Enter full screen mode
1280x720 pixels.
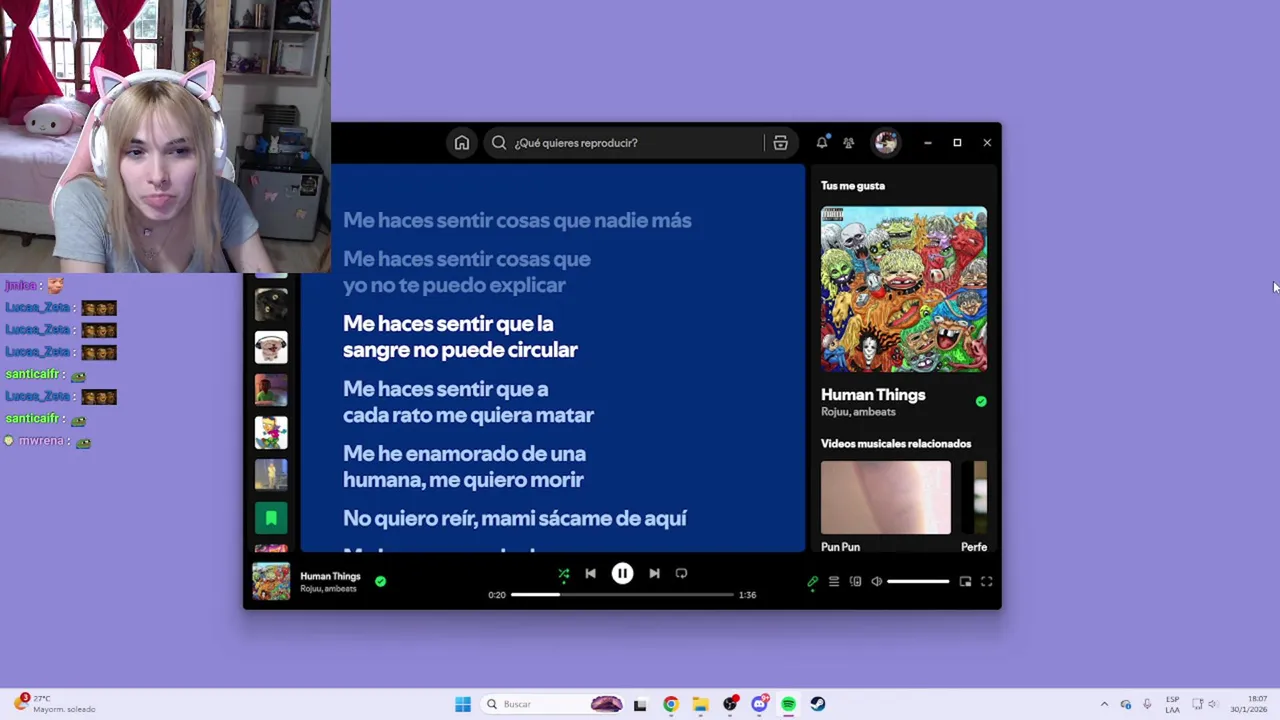click(x=986, y=582)
